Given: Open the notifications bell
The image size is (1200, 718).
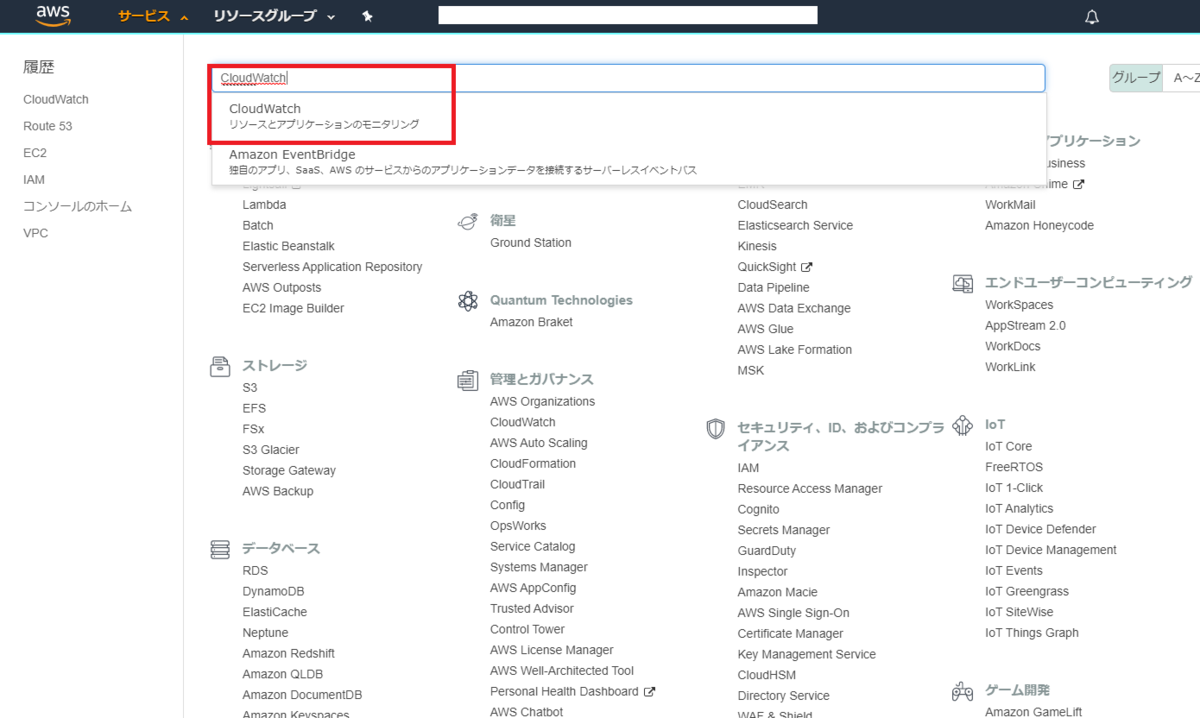Looking at the screenshot, I should pyautogui.click(x=1092, y=17).
